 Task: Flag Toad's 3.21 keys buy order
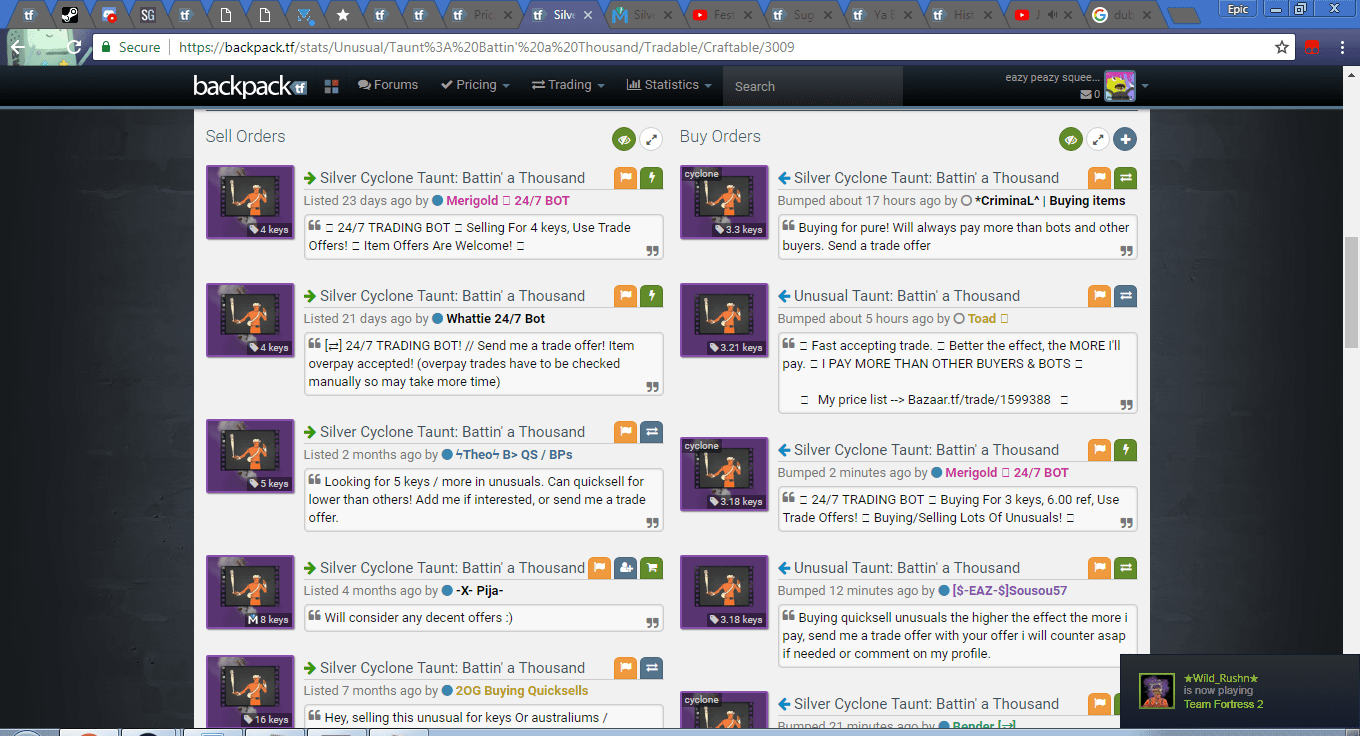1099,296
